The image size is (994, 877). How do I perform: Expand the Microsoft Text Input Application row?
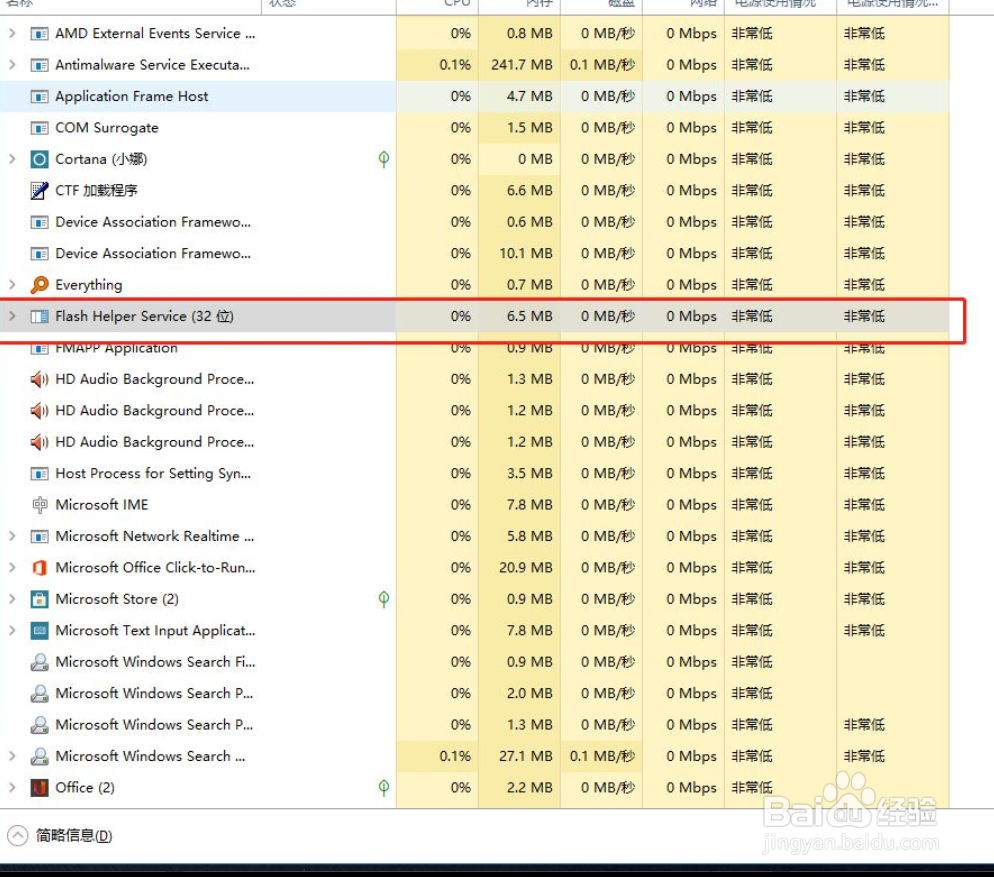12,630
